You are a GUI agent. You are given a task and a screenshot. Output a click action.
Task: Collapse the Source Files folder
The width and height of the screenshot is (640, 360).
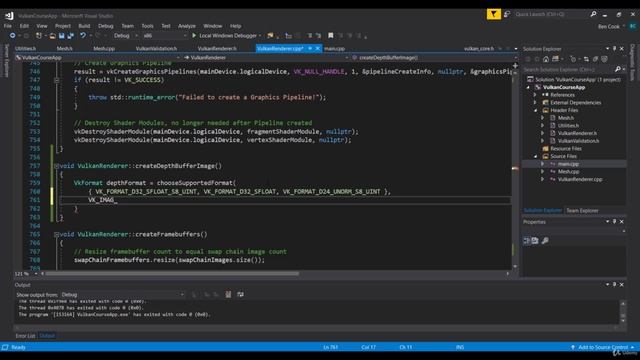(x=535, y=156)
